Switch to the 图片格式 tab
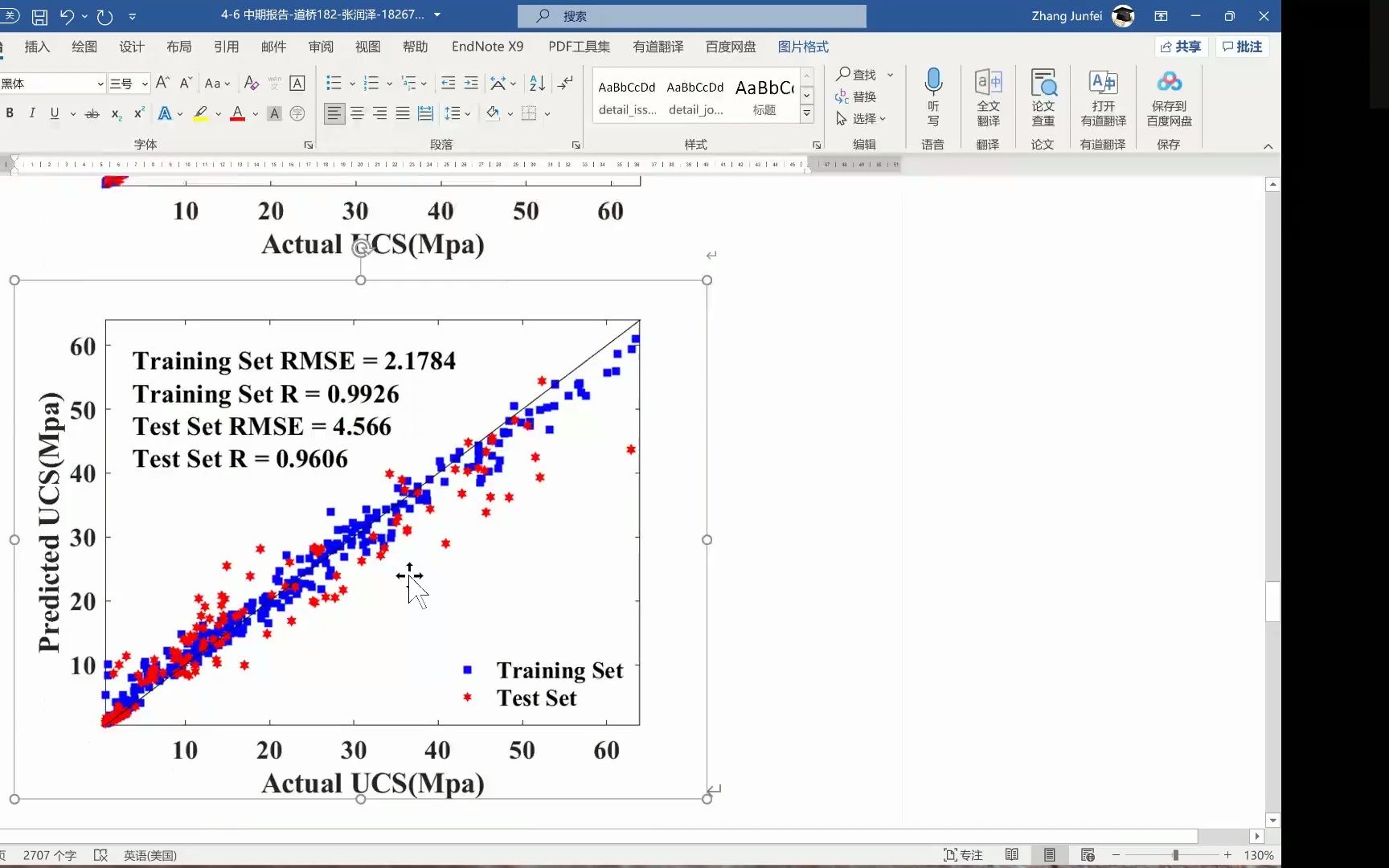1389x868 pixels. click(802, 47)
